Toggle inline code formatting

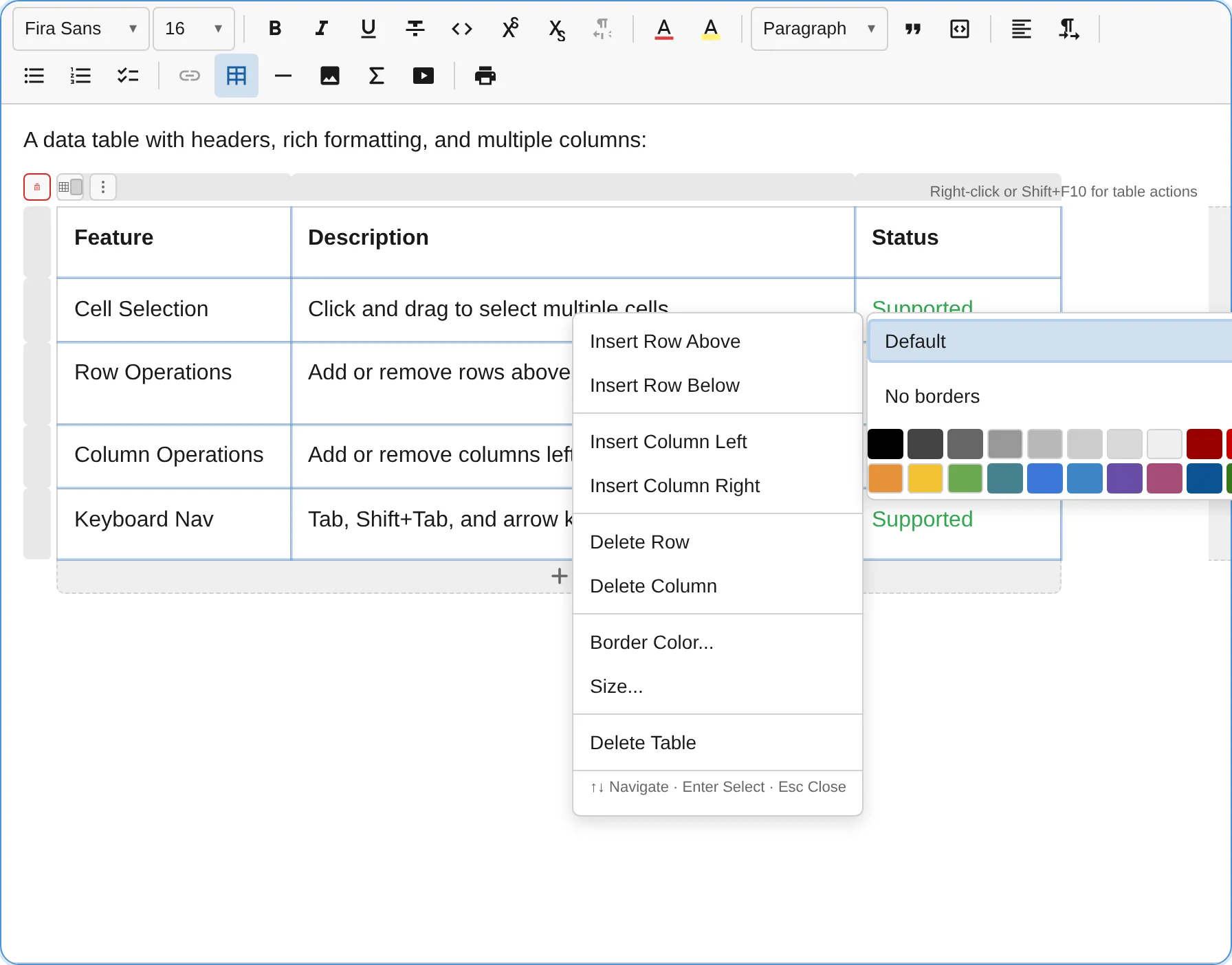[x=462, y=29]
